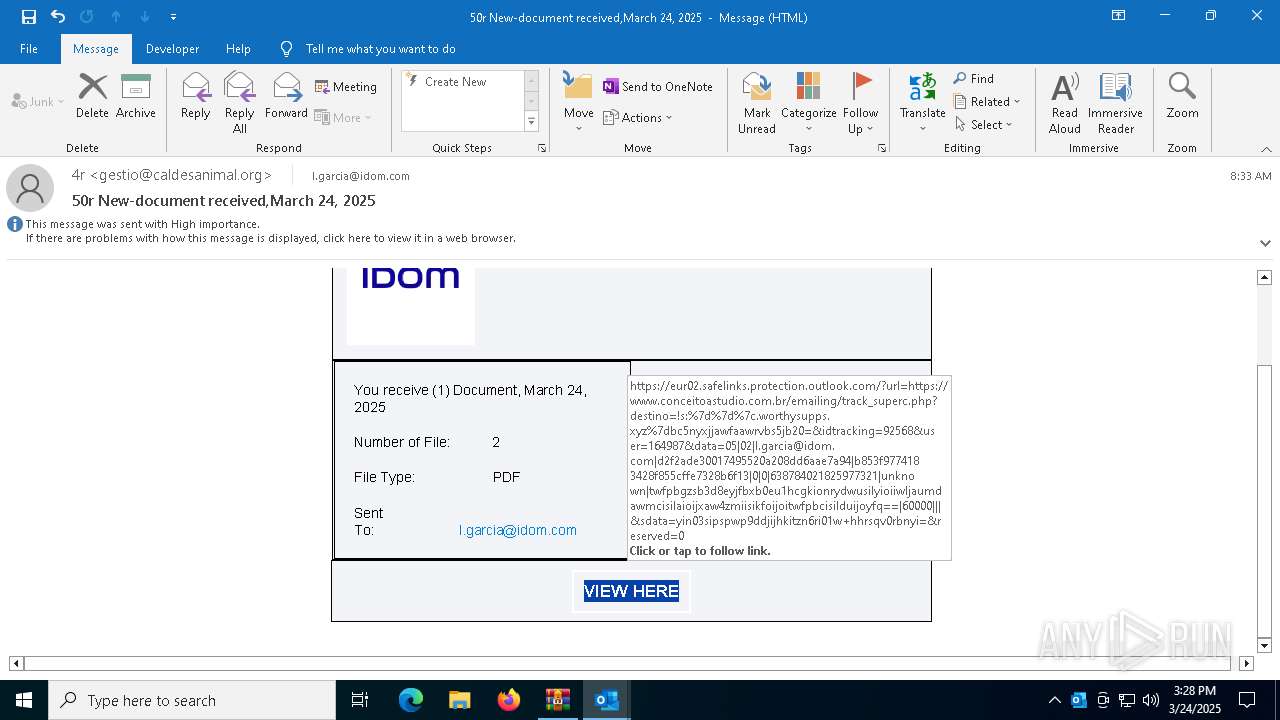This screenshot has width=1280, height=720.
Task: Expand the Quick Steps gallery
Action: coord(531,122)
